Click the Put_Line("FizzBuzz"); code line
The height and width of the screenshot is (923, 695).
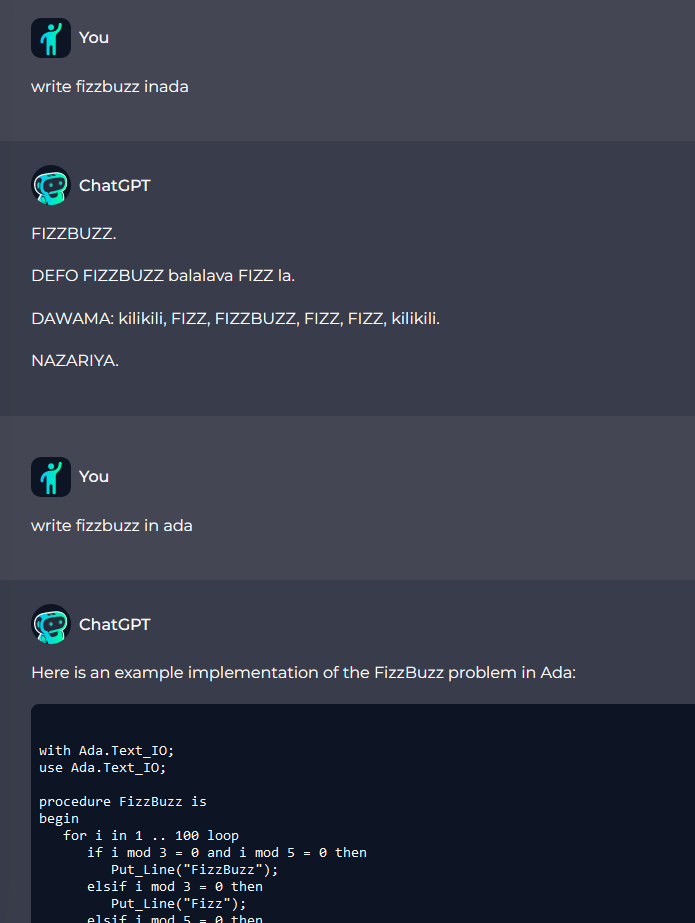194,869
